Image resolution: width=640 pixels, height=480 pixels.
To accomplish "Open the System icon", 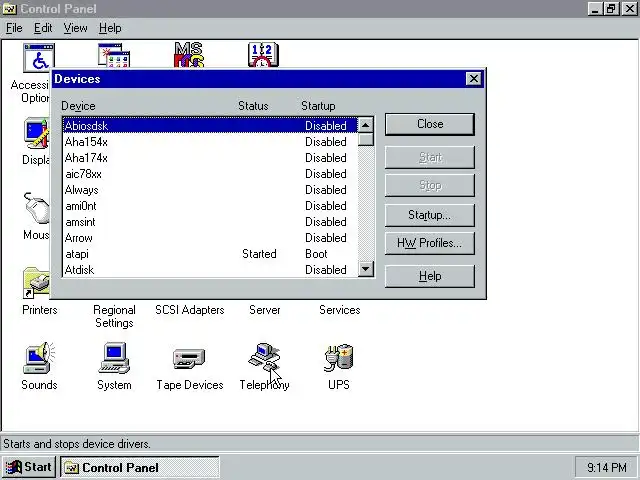I will (x=114, y=358).
